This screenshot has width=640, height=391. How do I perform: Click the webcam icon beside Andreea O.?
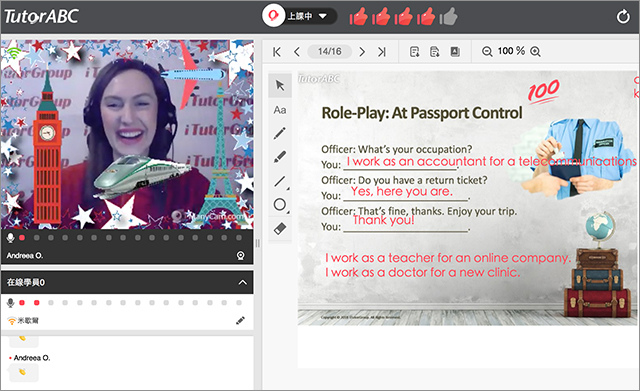click(241, 255)
